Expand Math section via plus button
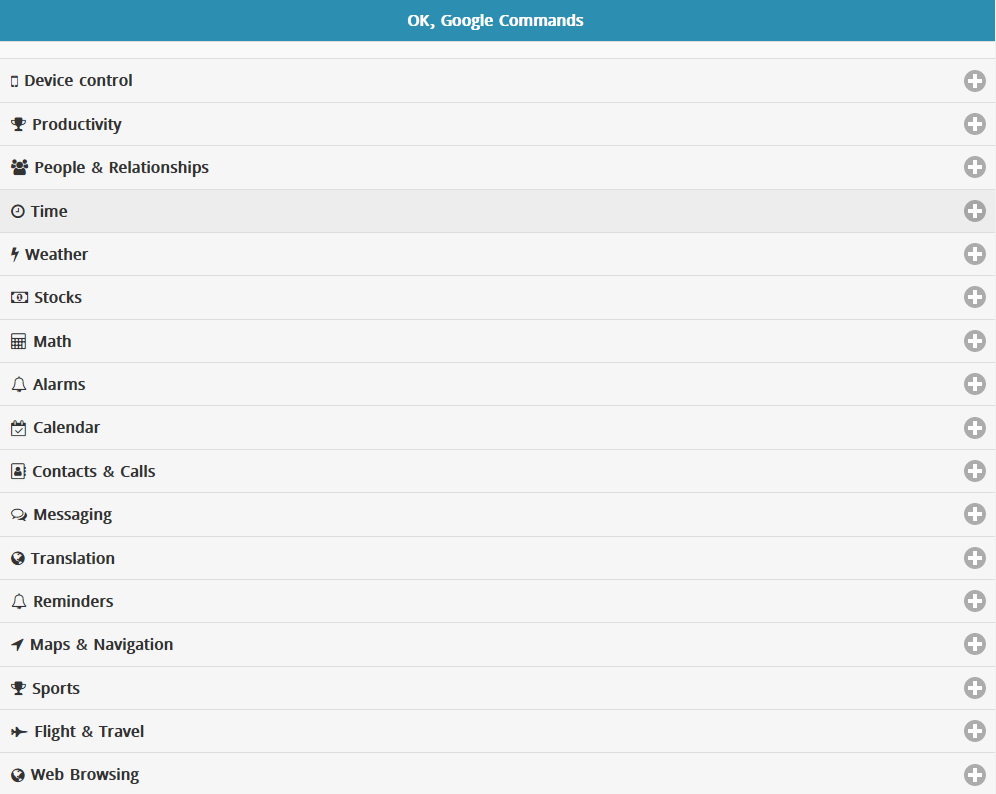Image resolution: width=996 pixels, height=794 pixels. (974, 341)
